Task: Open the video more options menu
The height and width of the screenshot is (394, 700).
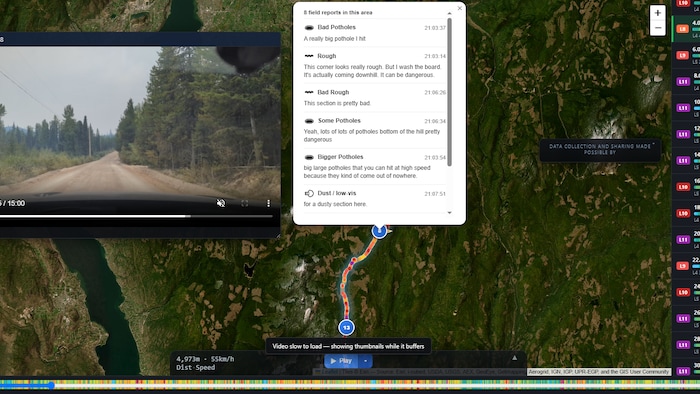Action: tap(268, 203)
